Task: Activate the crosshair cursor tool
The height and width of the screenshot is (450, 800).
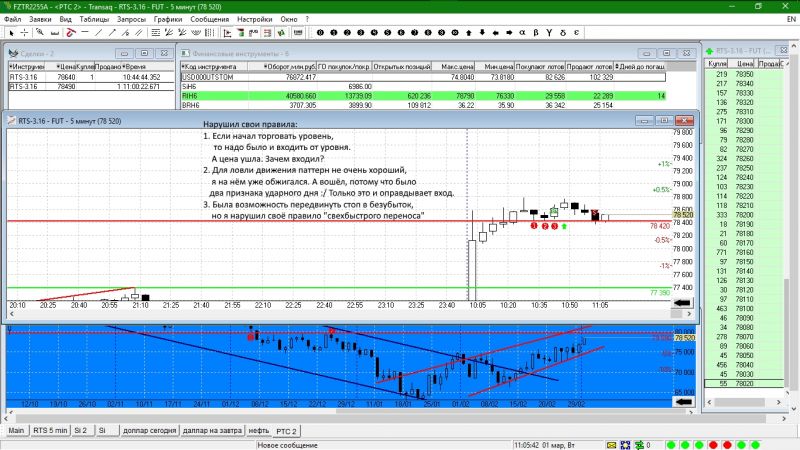Action: click(x=24, y=33)
